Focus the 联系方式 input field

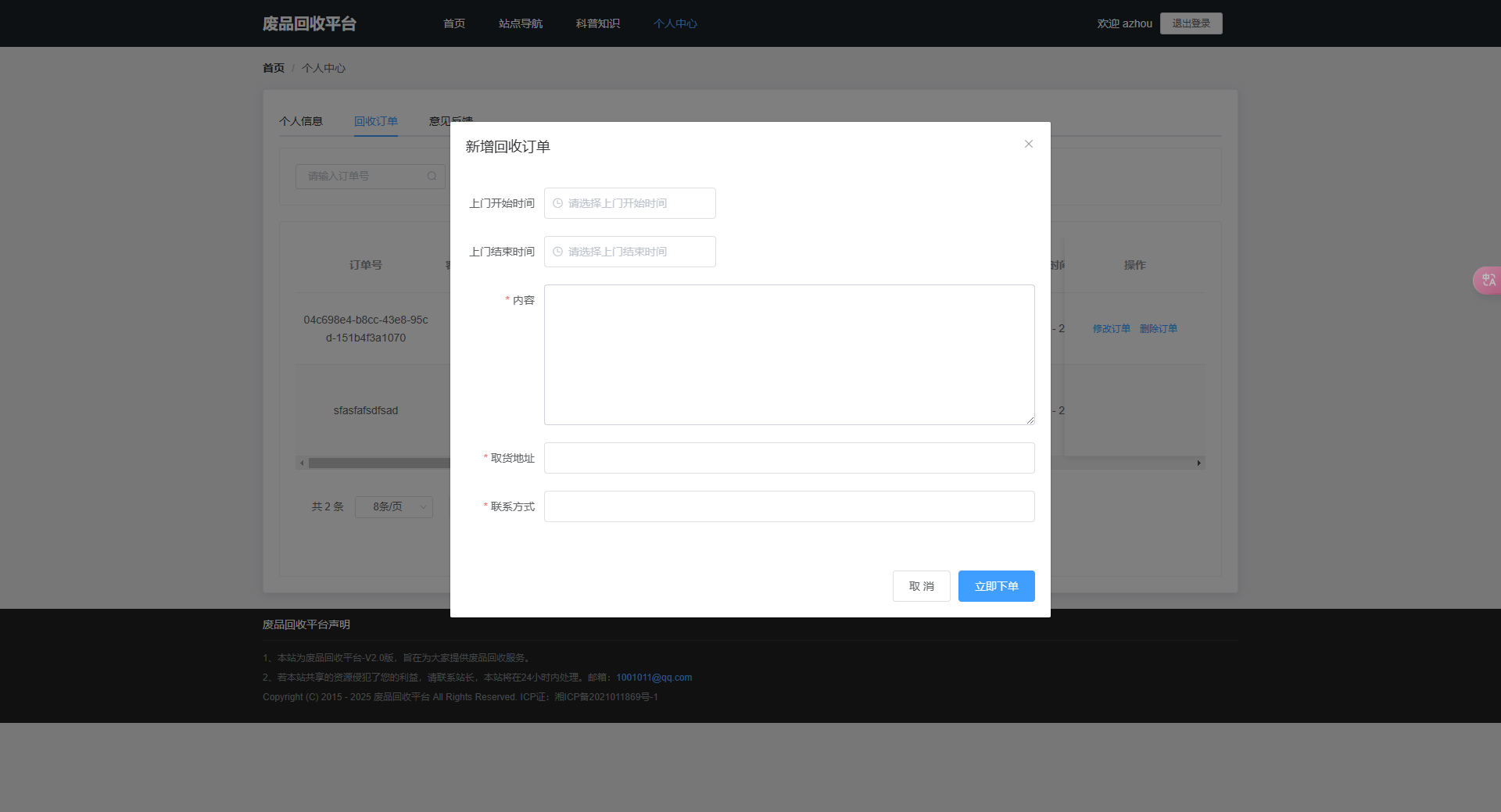(x=790, y=506)
